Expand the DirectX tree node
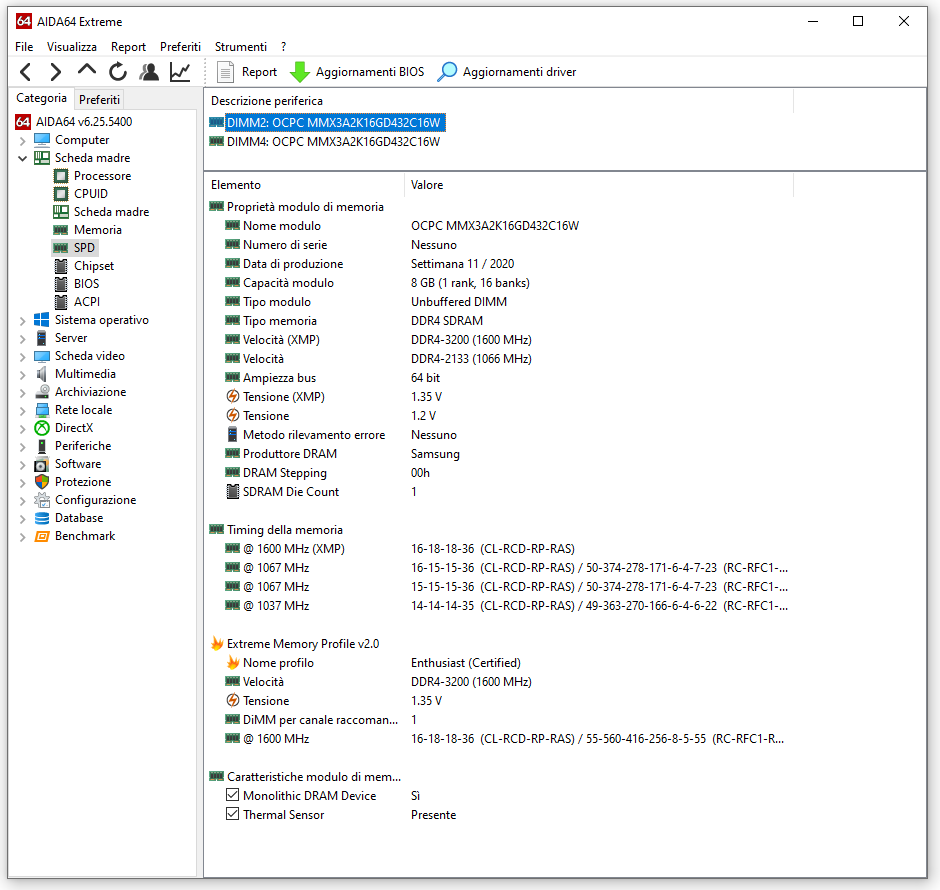Viewport: 940px width, 890px height. click(22, 429)
